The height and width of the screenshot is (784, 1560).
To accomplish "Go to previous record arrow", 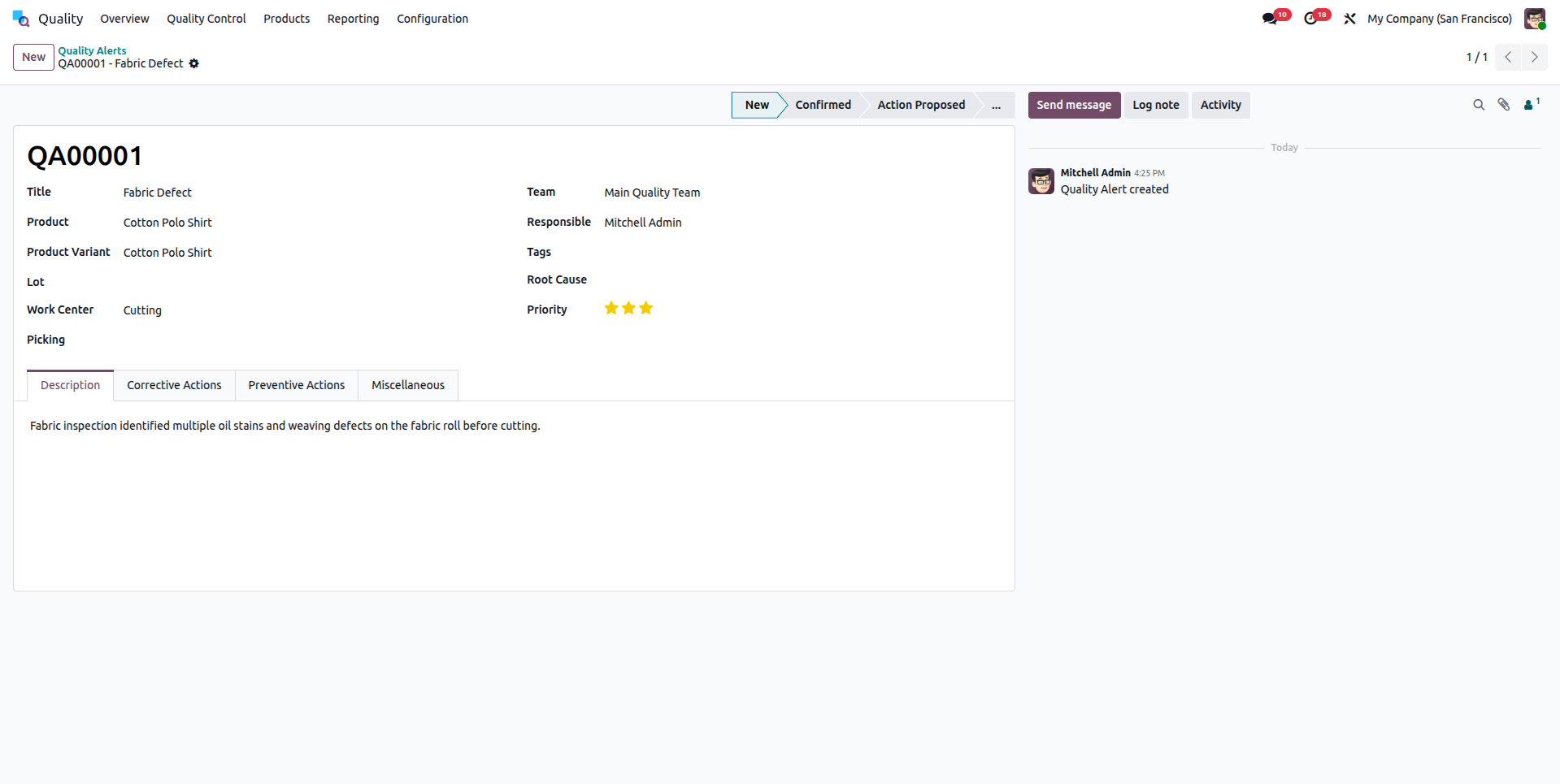I will click(x=1508, y=57).
